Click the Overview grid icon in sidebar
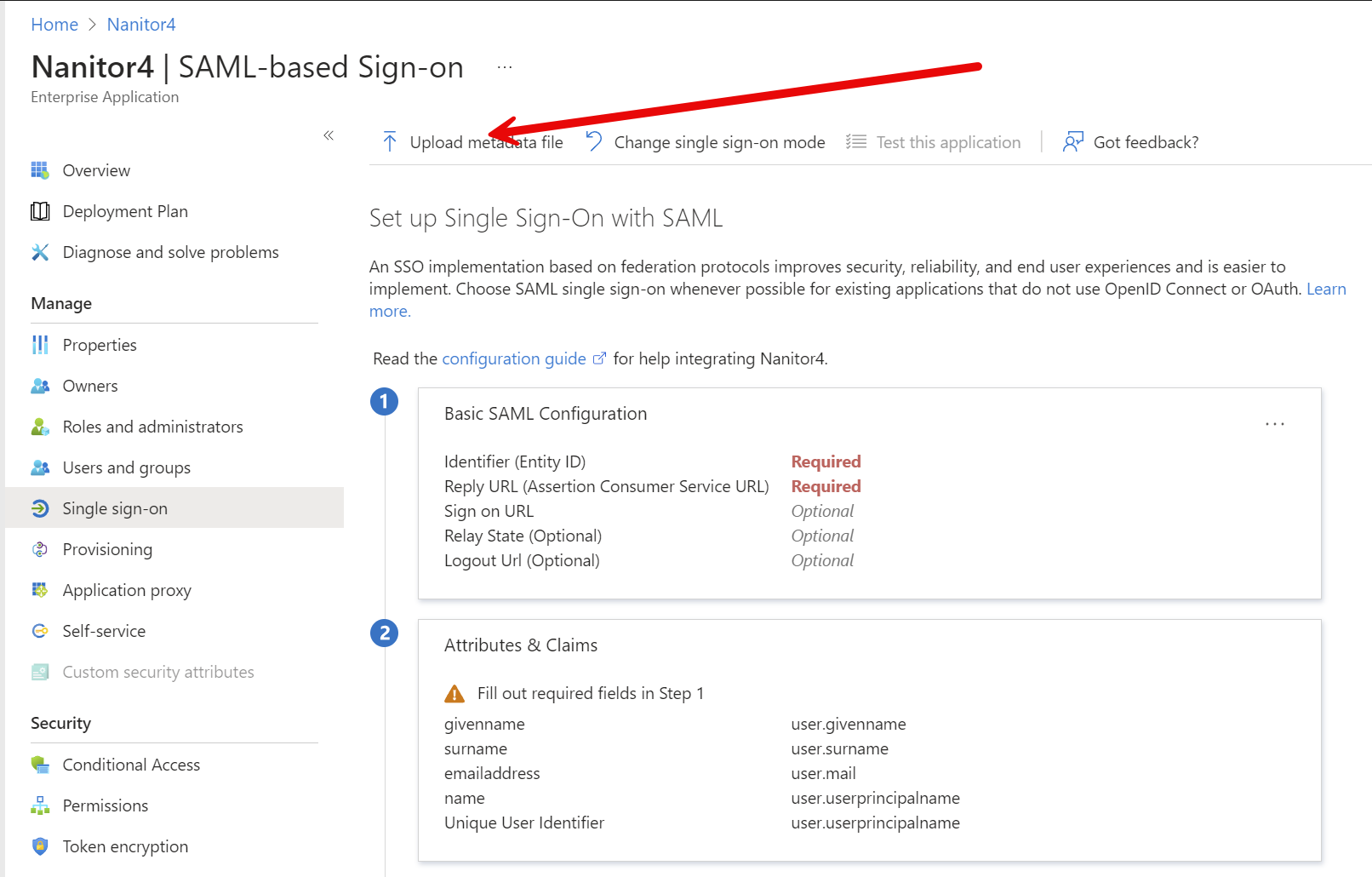1372x877 pixels. [40, 170]
